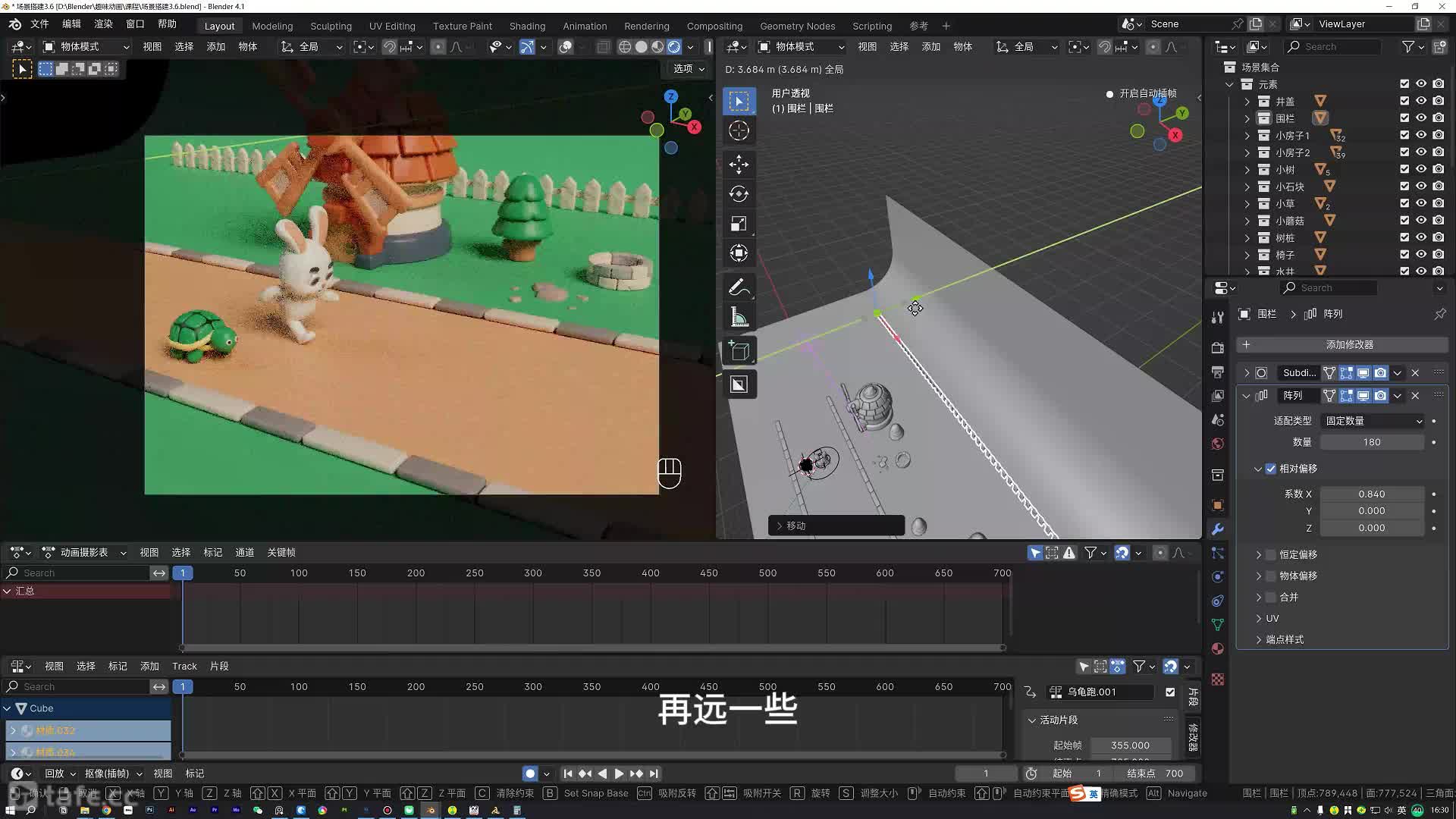
Task: Select the Measure tool in right viewport
Action: [x=739, y=317]
